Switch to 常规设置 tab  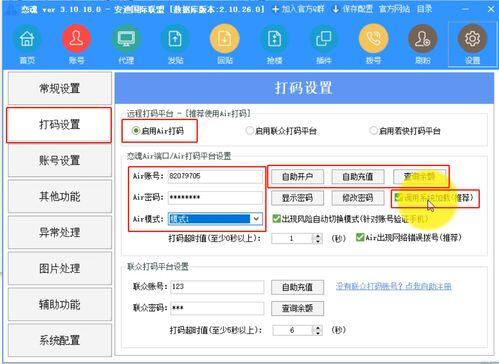[x=60, y=88]
